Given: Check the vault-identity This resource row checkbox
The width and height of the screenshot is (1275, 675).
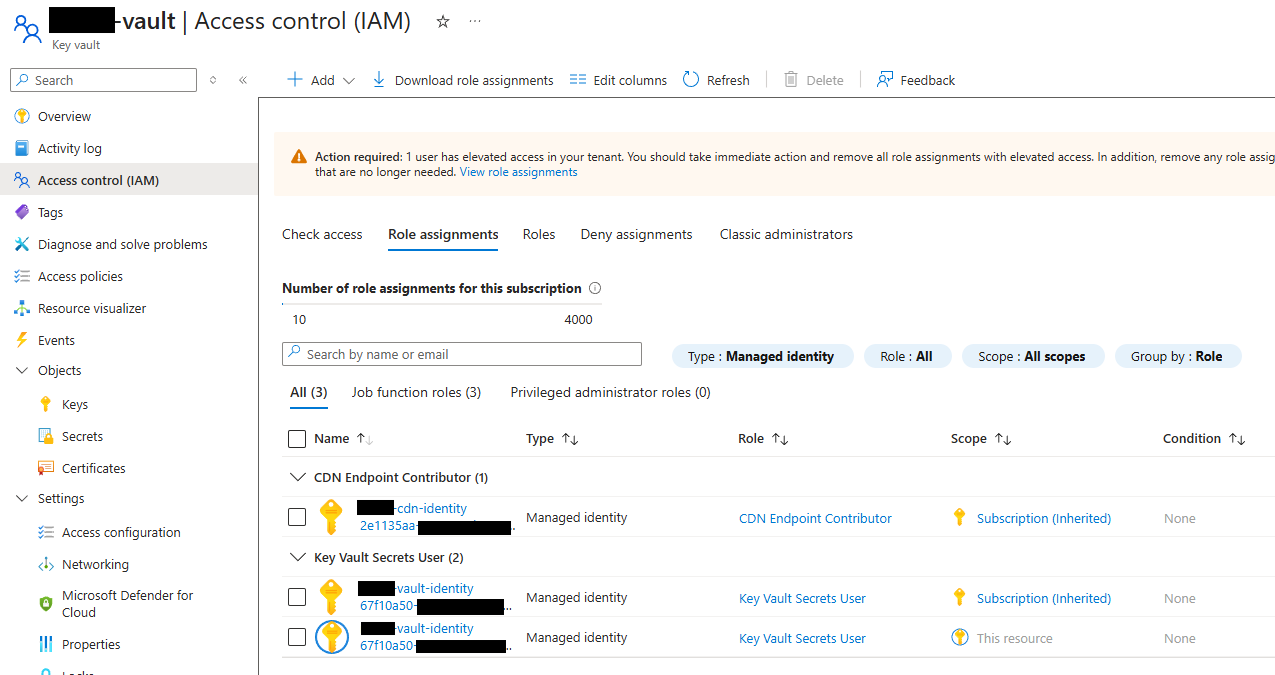Looking at the screenshot, I should (x=297, y=637).
